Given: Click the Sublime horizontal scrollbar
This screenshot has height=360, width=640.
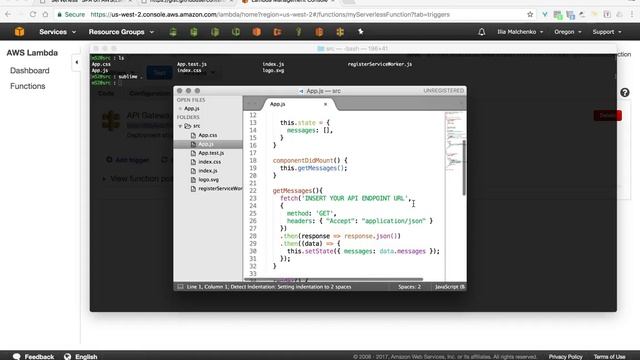Looking at the screenshot, I should click(333, 280).
